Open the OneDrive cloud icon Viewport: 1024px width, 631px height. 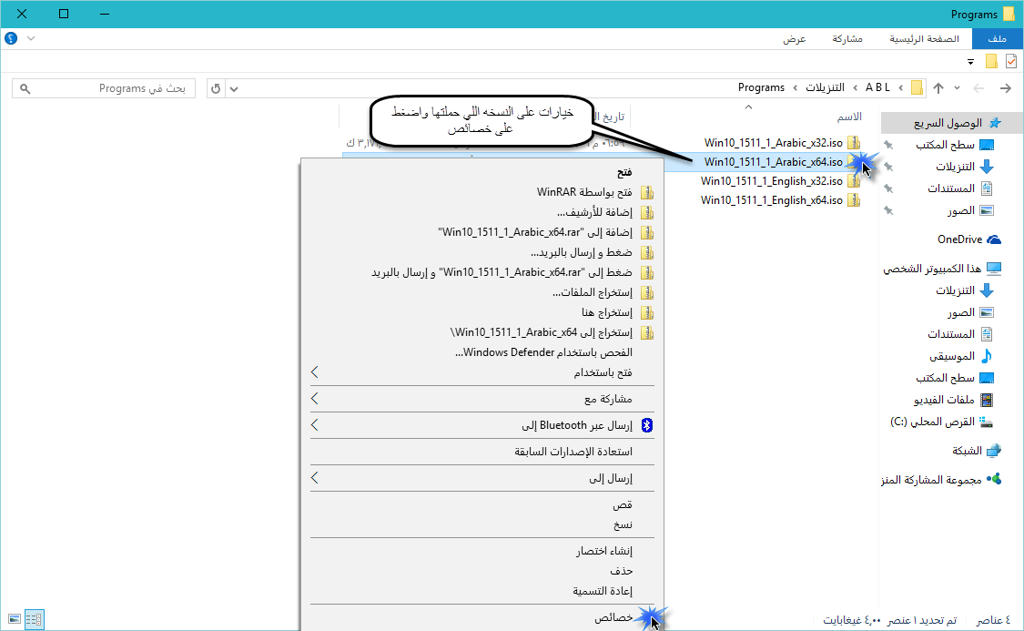[x=993, y=240]
